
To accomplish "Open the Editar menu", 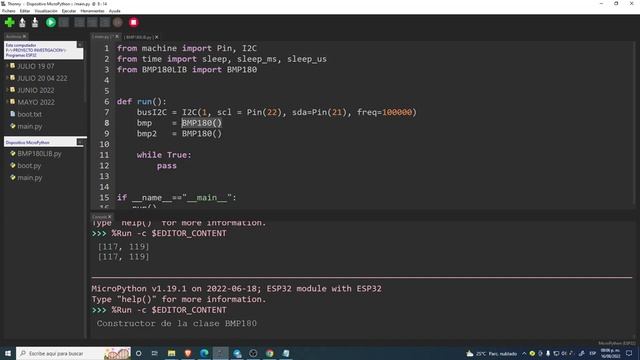I will pyautogui.click(x=25, y=11).
